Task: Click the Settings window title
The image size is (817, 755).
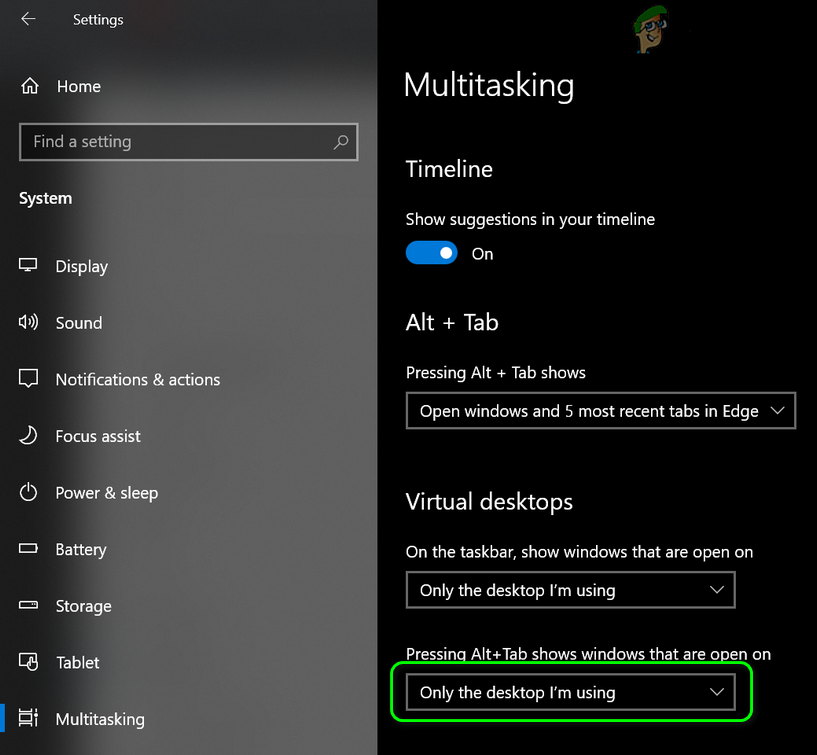Action: point(98,20)
